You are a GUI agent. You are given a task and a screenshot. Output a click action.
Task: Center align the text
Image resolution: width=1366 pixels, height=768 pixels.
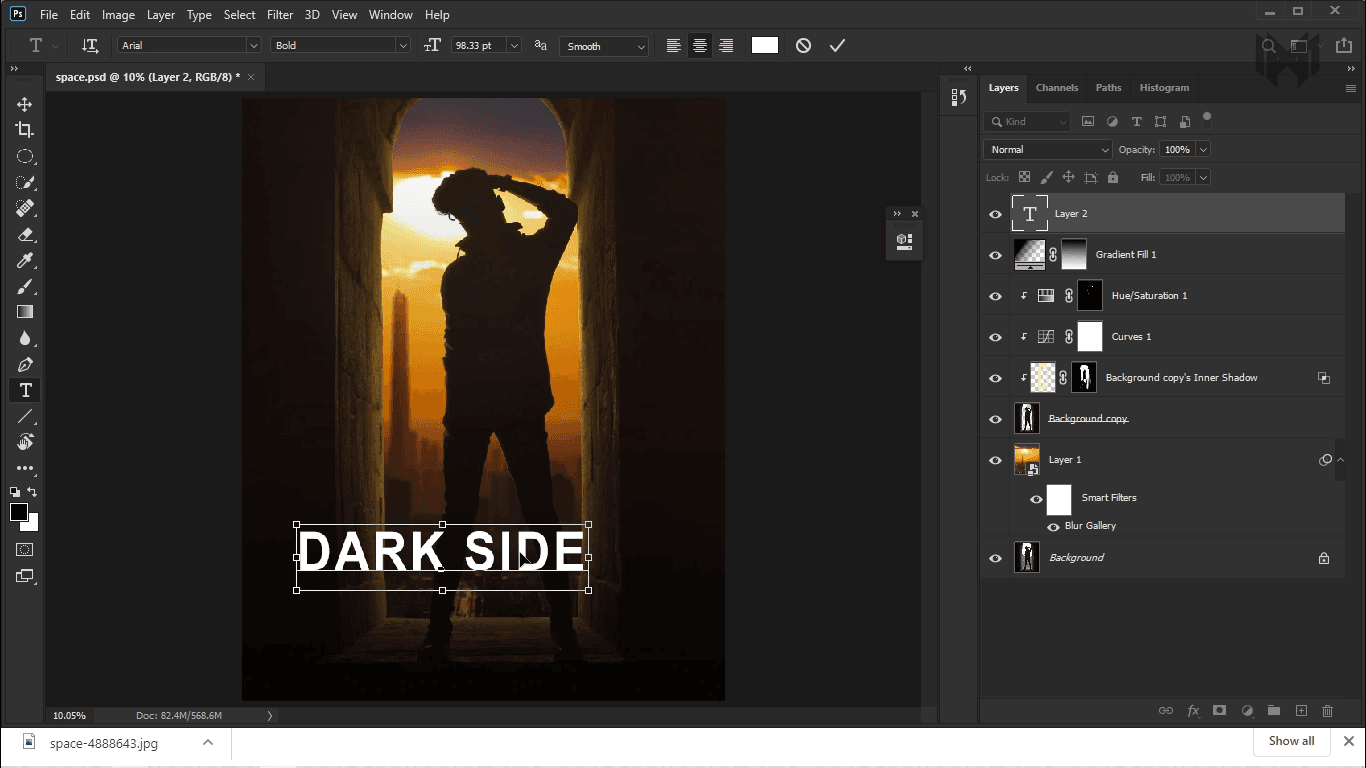700,46
